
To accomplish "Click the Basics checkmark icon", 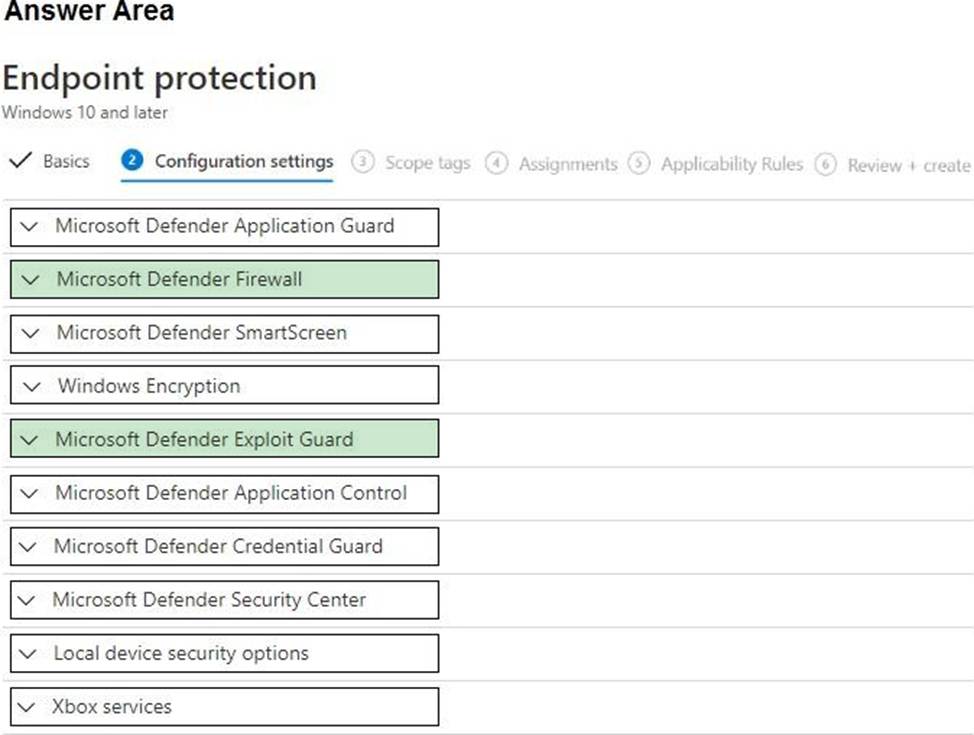I will click(x=19, y=161).
